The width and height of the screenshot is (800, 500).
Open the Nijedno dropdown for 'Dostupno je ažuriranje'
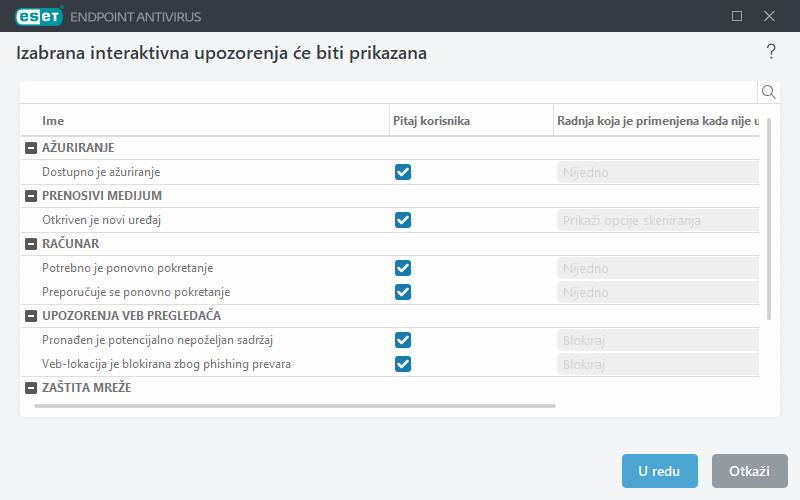pos(658,172)
